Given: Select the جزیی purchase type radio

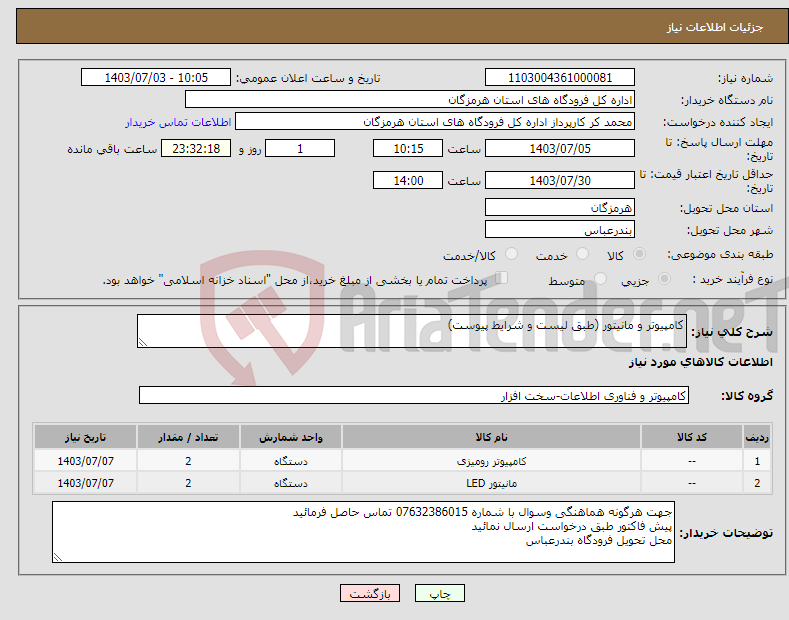Looking at the screenshot, I should (x=664, y=279).
